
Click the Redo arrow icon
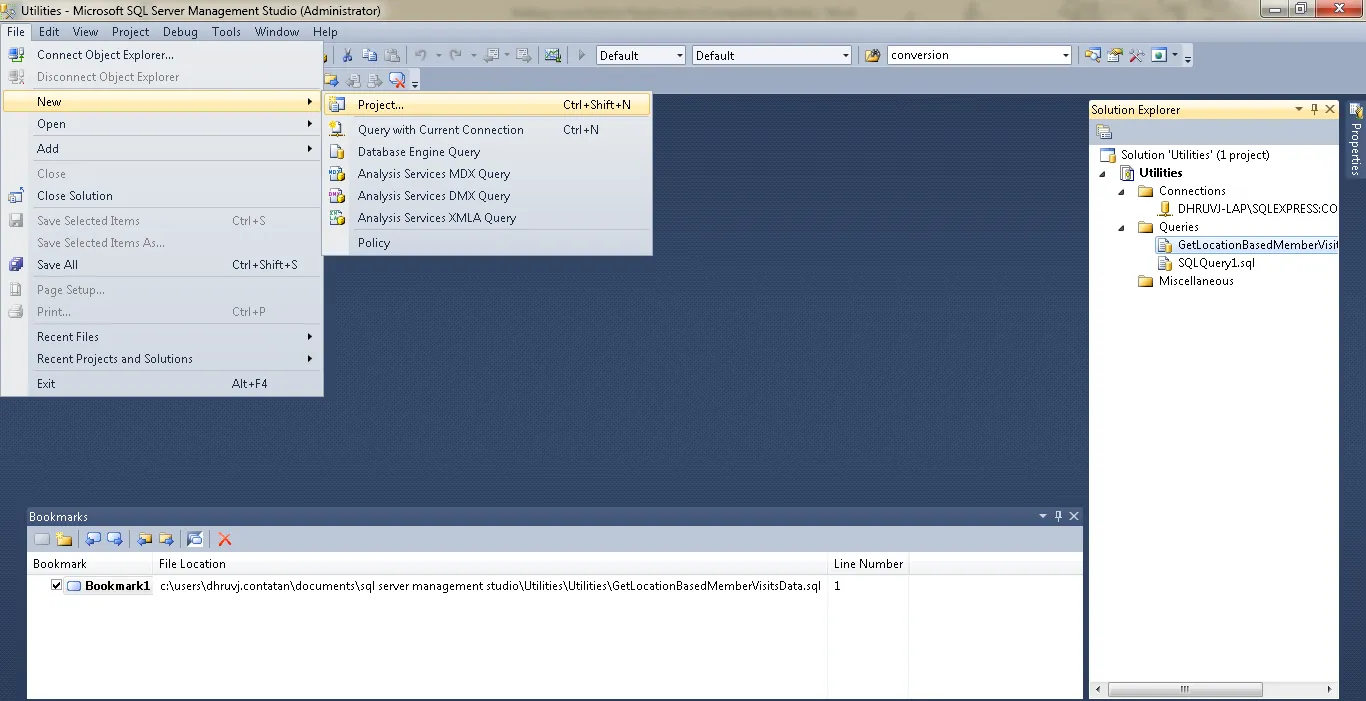coord(455,56)
